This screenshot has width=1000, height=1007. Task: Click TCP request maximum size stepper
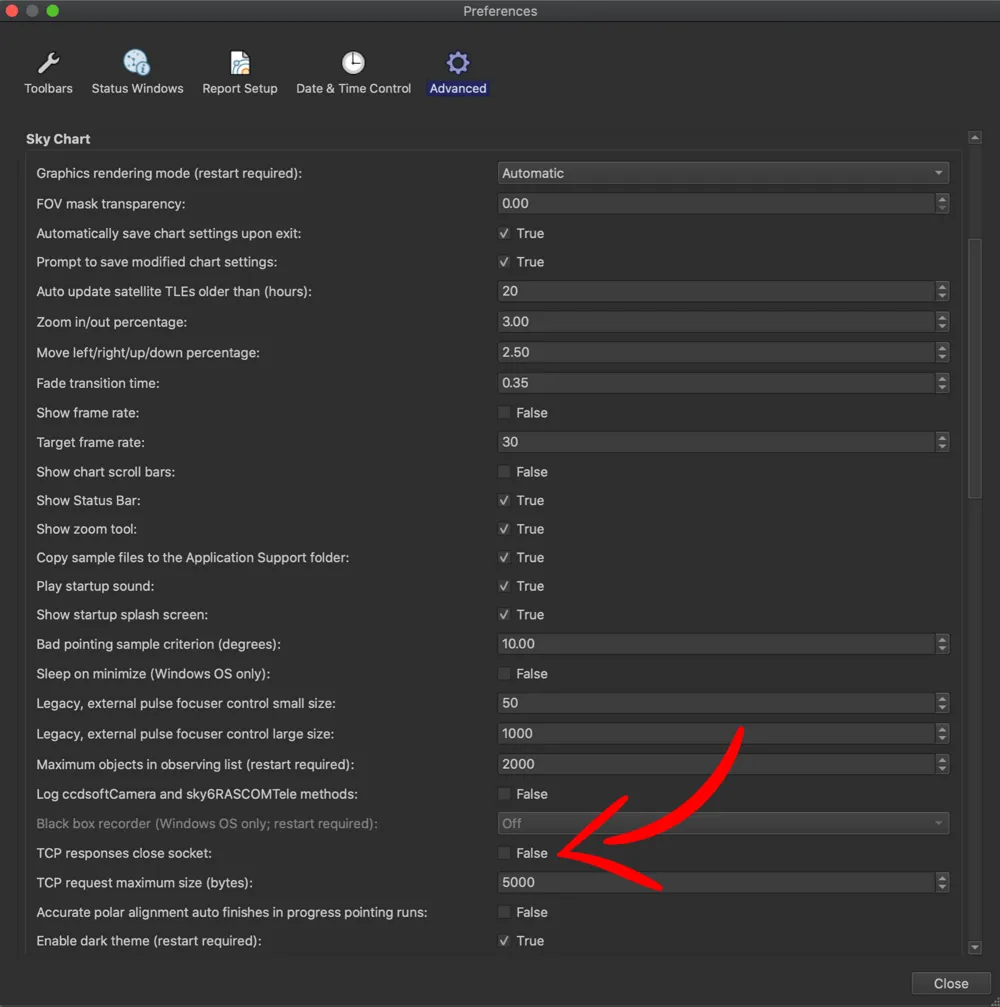point(942,882)
